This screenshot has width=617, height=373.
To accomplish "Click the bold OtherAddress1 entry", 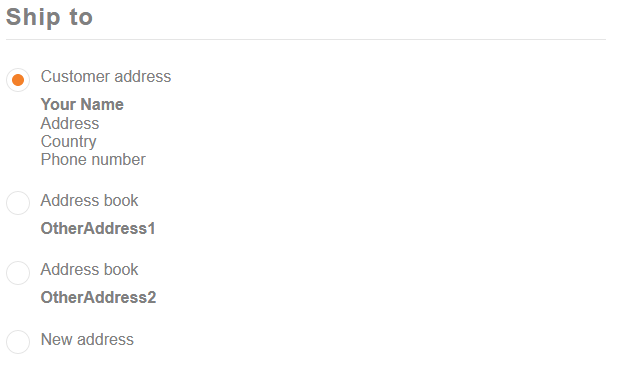I will coord(98,229).
